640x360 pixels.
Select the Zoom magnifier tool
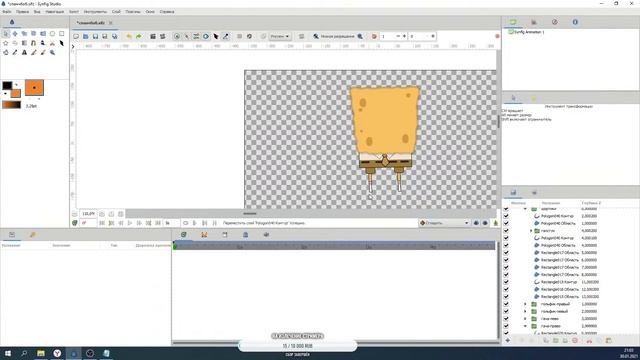click(x=52, y=52)
